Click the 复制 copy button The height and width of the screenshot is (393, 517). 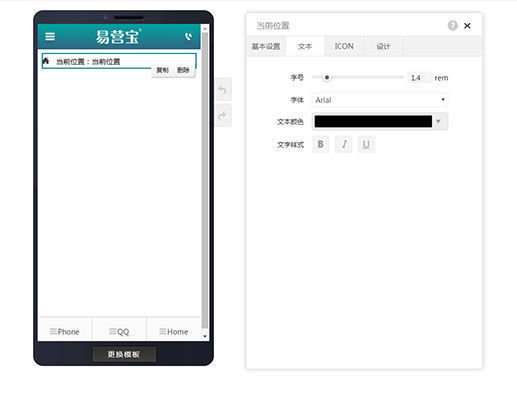coord(162,70)
